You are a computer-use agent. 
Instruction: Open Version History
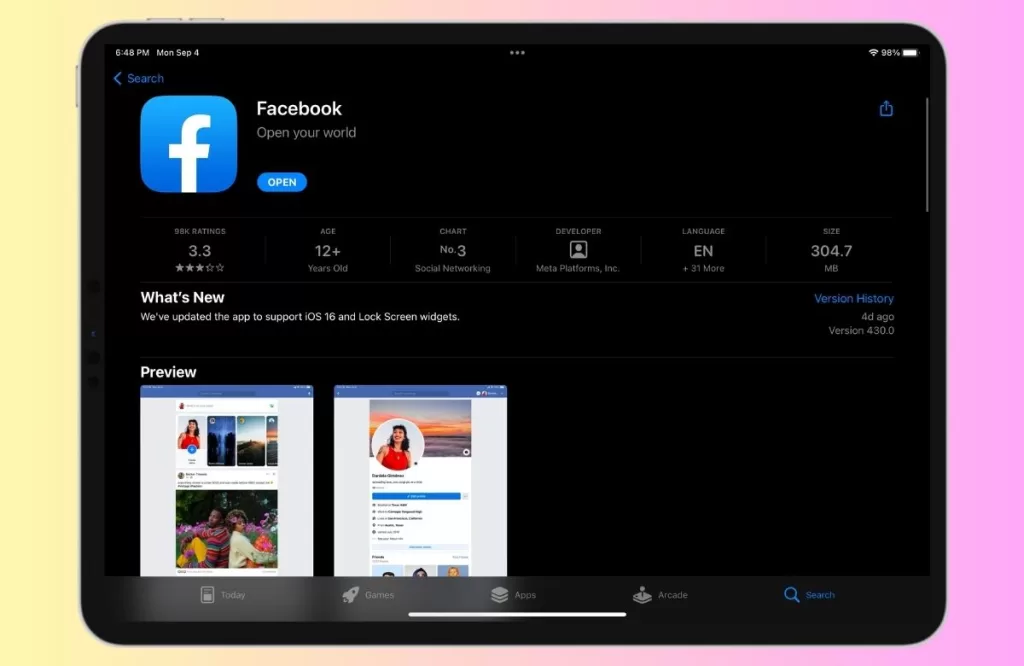click(x=854, y=298)
